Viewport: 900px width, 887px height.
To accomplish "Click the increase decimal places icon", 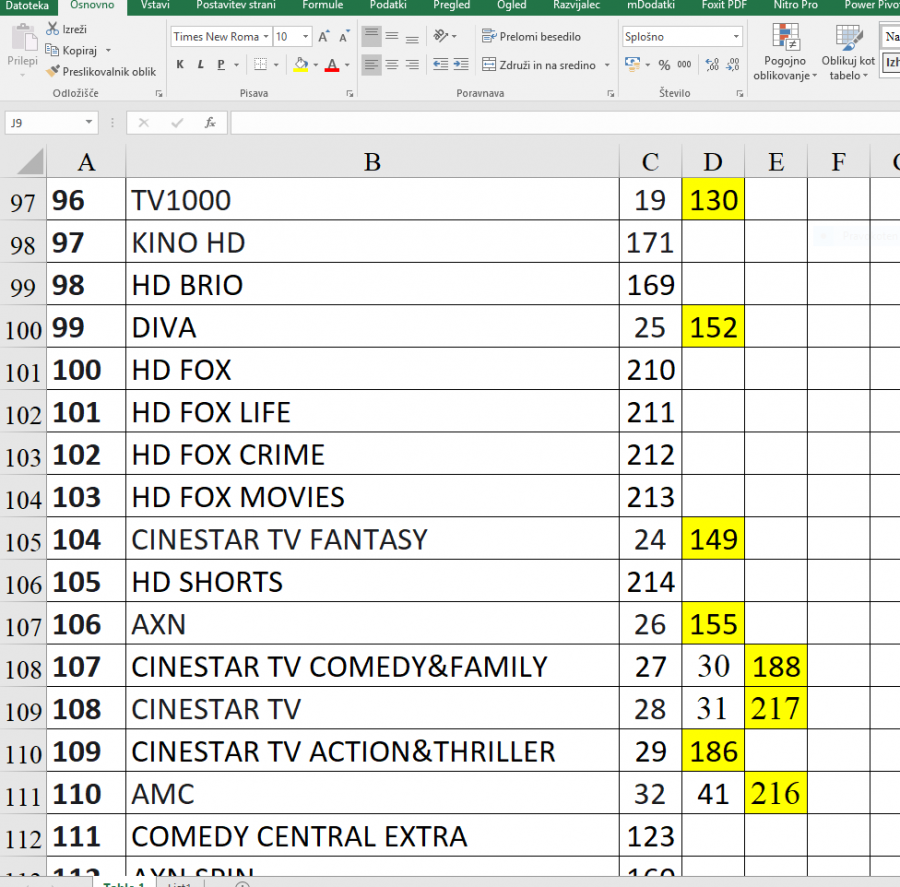I will click(x=712, y=65).
